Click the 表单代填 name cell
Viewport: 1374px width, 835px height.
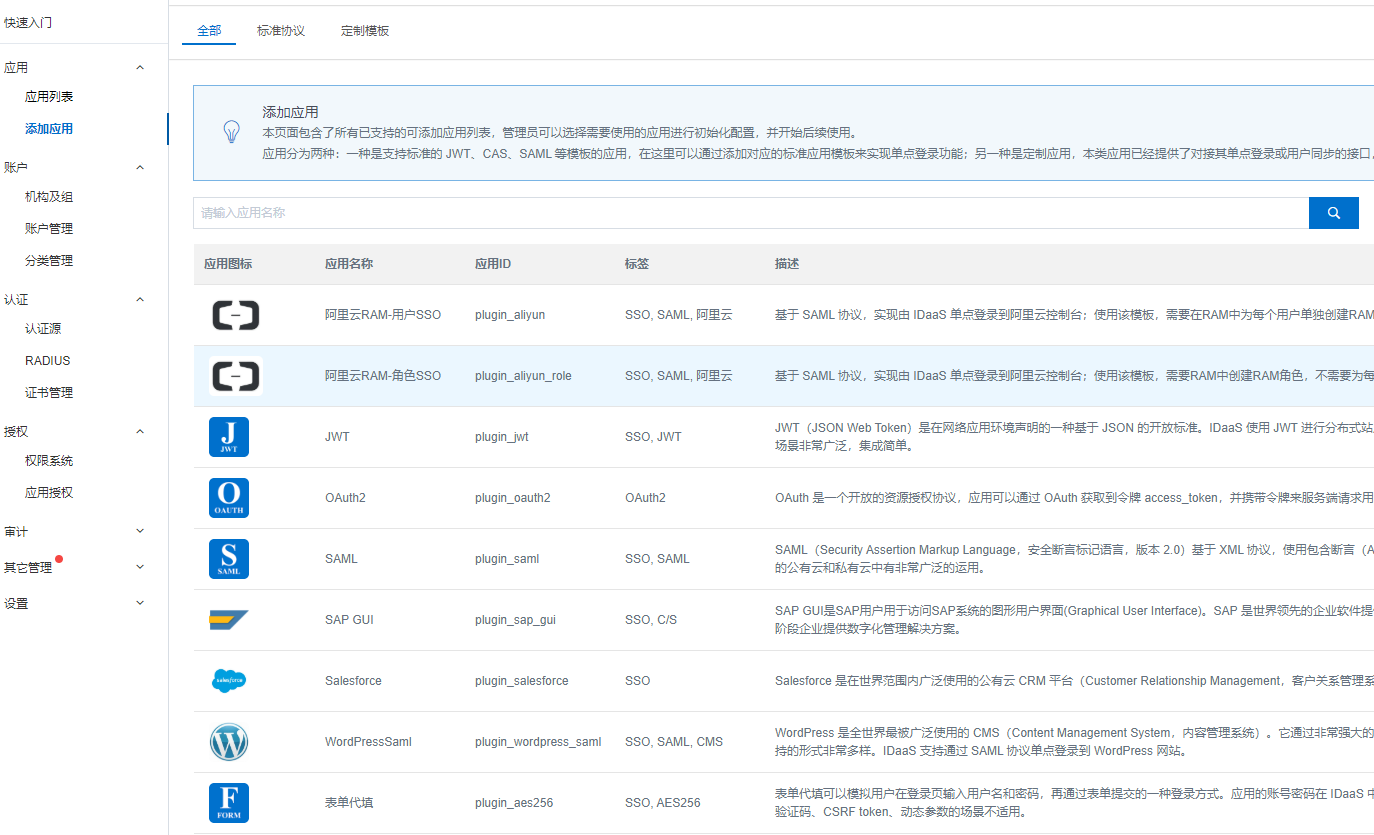coord(349,803)
